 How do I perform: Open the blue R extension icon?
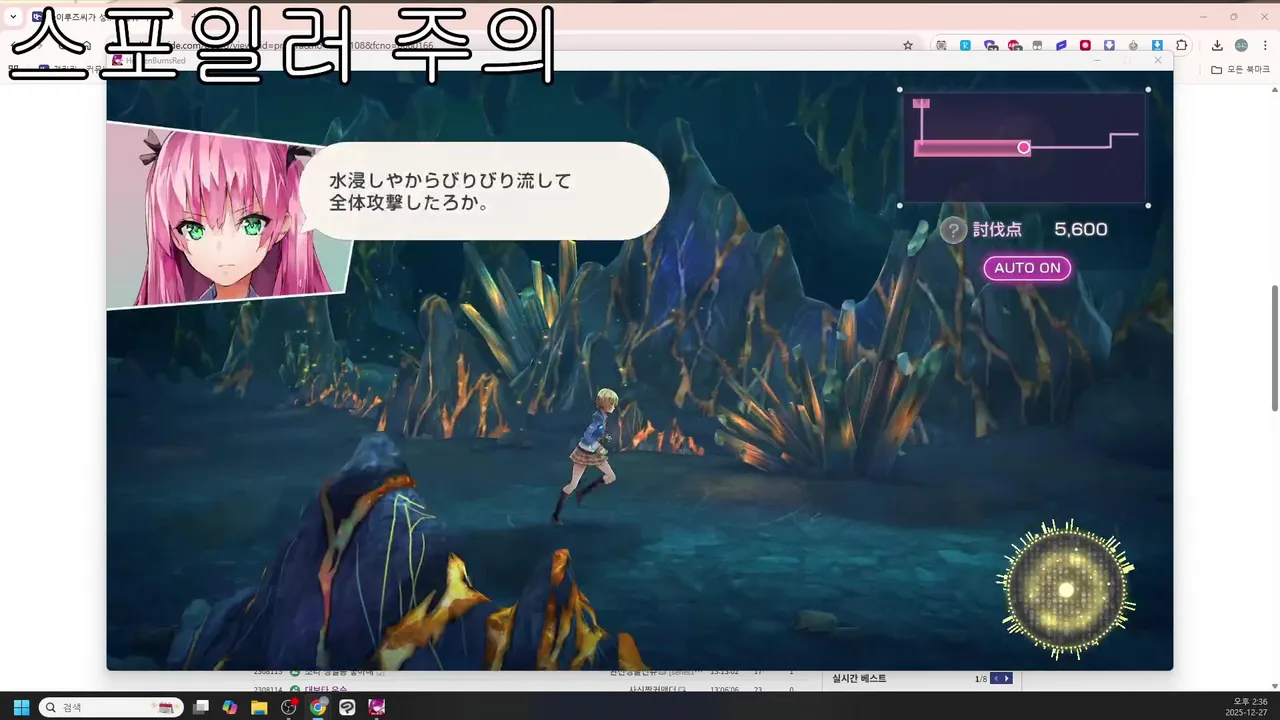(x=965, y=45)
